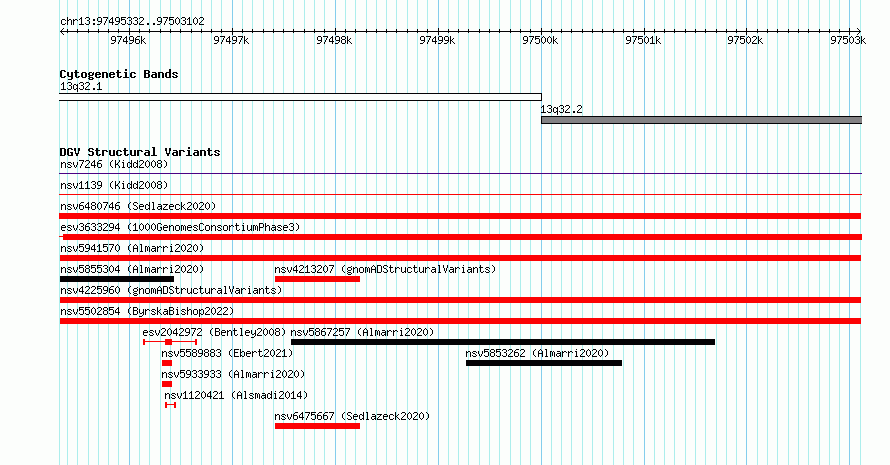Click the black bar beside nsv5867257 label
The width and height of the screenshot is (890, 465).
pyautogui.click(x=503, y=342)
